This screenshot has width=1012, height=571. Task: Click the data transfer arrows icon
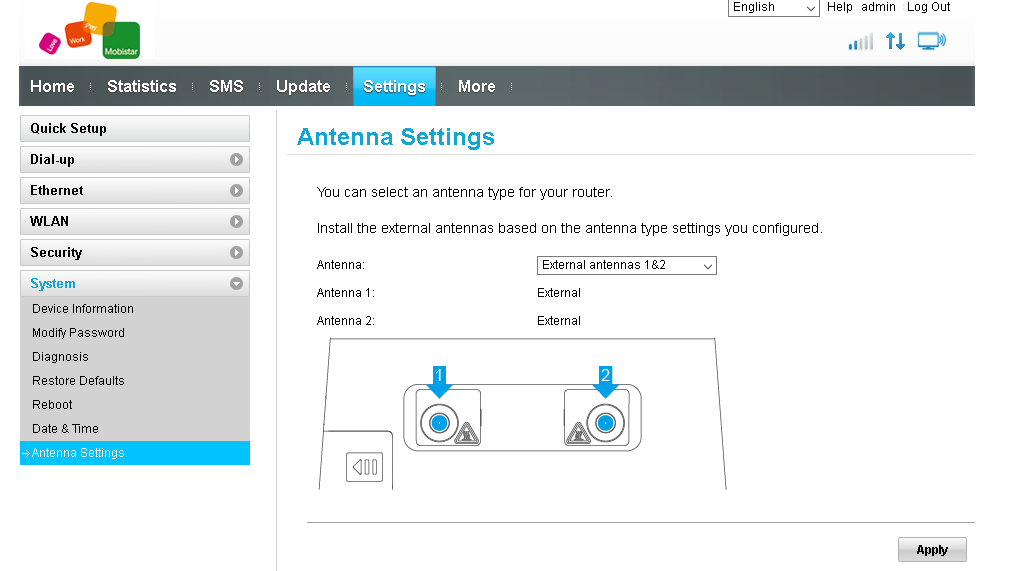point(895,42)
